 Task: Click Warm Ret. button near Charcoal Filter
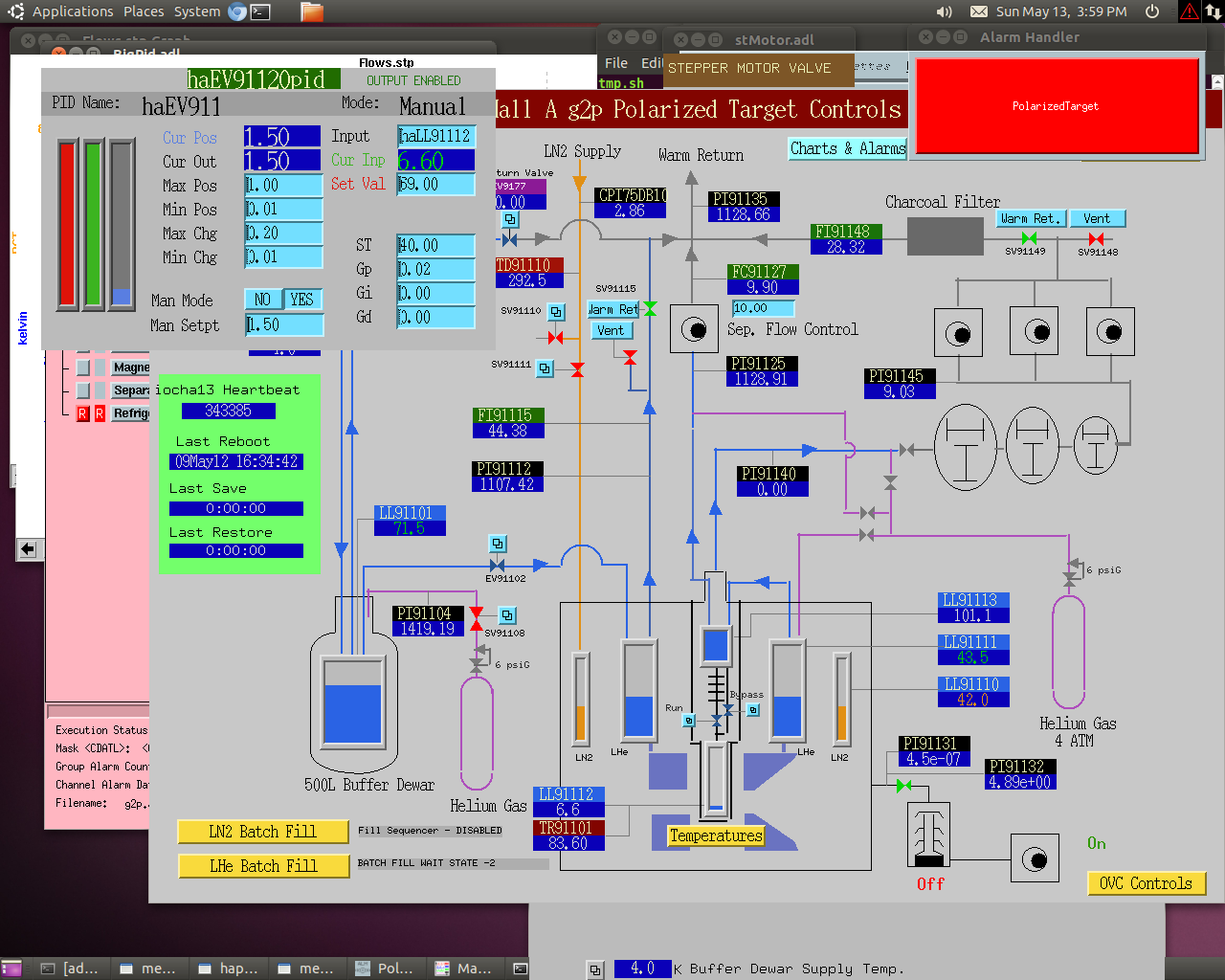click(1031, 218)
